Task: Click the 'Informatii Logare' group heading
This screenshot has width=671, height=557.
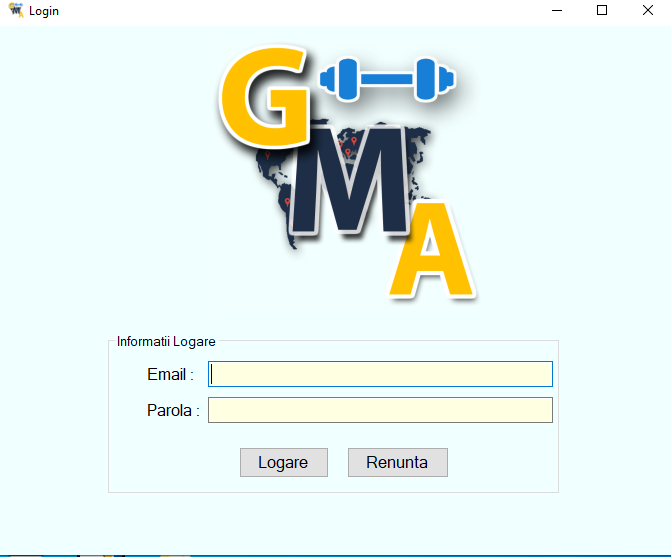Action: [x=166, y=342]
